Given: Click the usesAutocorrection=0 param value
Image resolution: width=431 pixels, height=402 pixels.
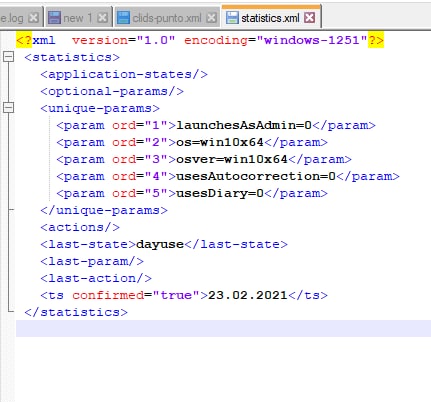Looking at the screenshot, I should pyautogui.click(x=256, y=176).
